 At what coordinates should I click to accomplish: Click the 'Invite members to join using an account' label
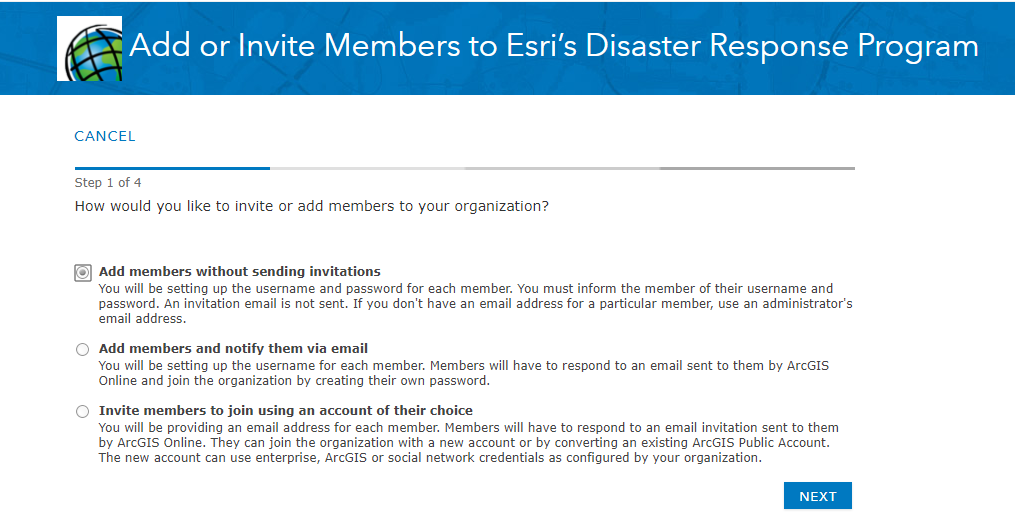(x=285, y=410)
